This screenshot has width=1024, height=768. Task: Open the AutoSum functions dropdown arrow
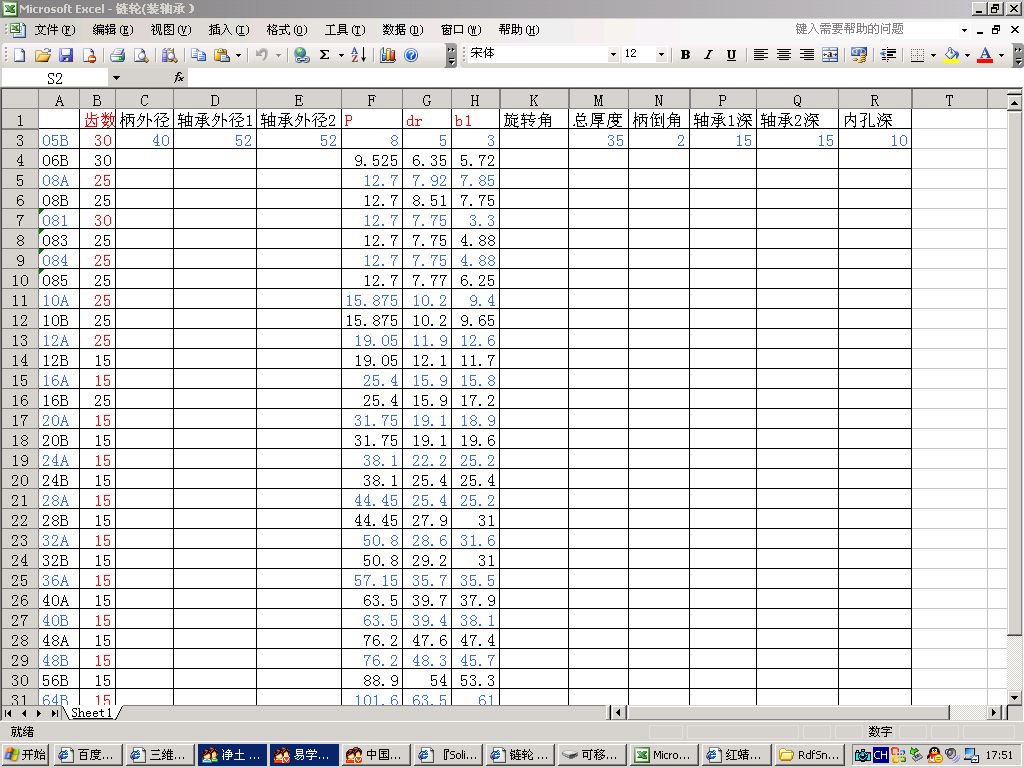pos(341,55)
